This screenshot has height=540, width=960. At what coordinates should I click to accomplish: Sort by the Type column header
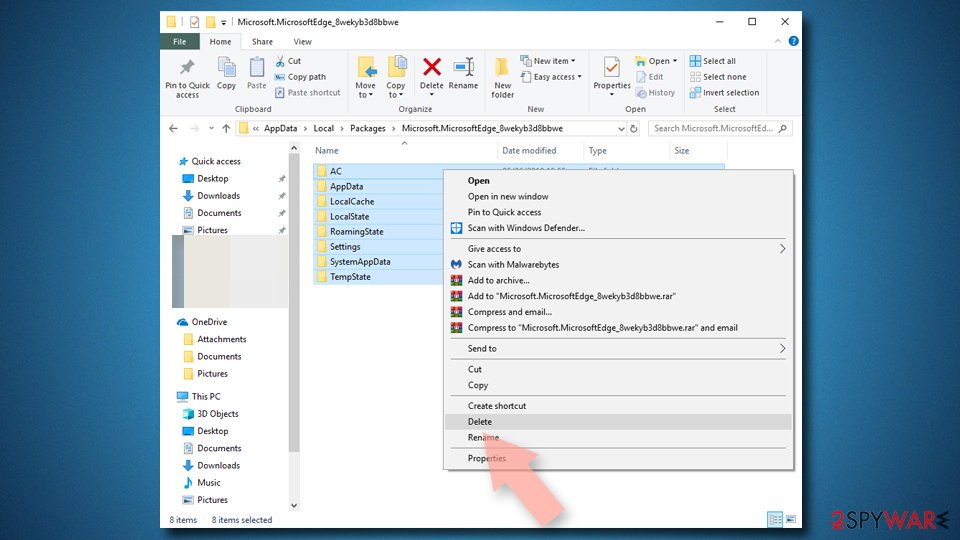coord(597,151)
